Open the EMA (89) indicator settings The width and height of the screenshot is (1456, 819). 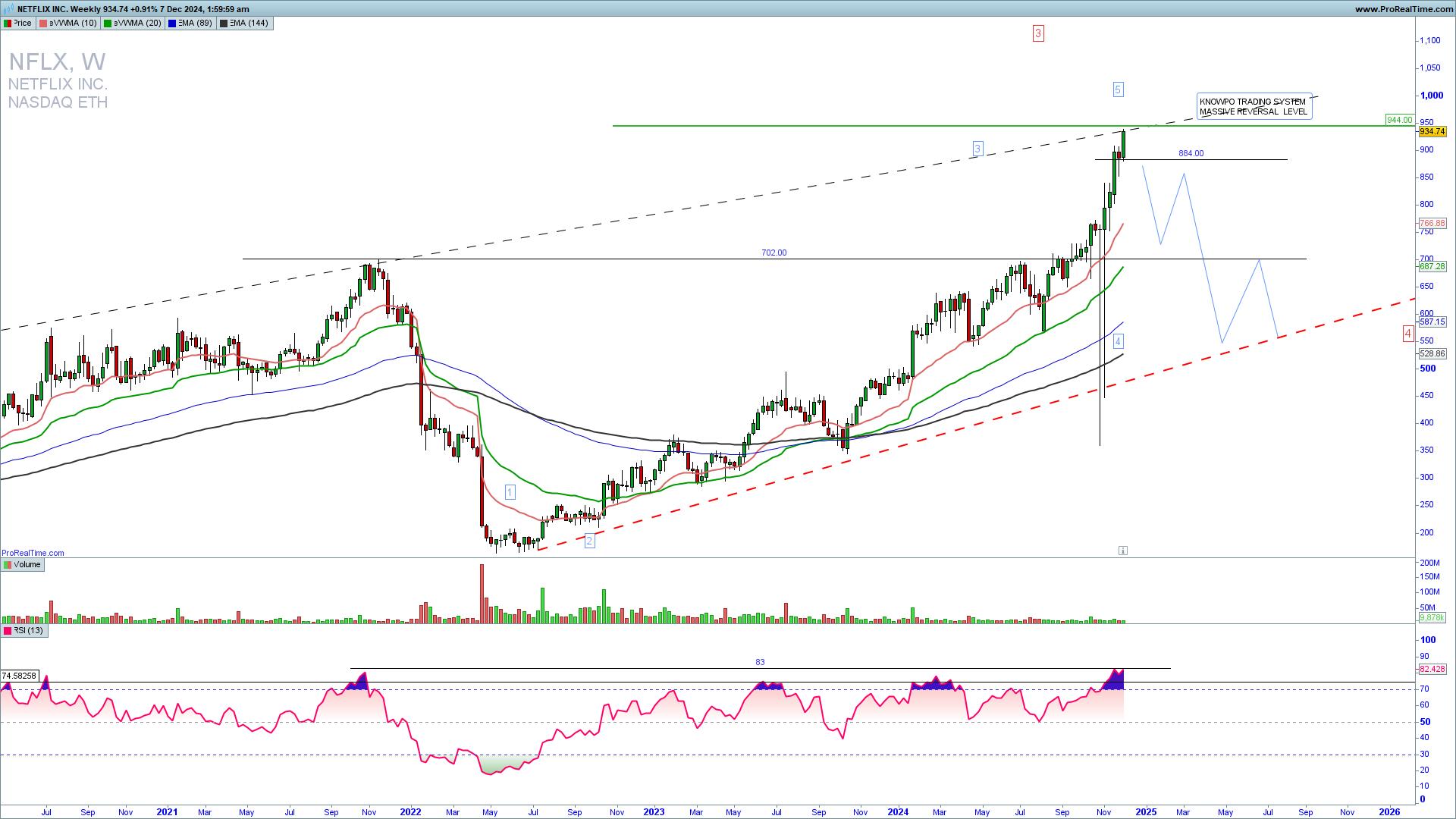pyautogui.click(x=191, y=24)
